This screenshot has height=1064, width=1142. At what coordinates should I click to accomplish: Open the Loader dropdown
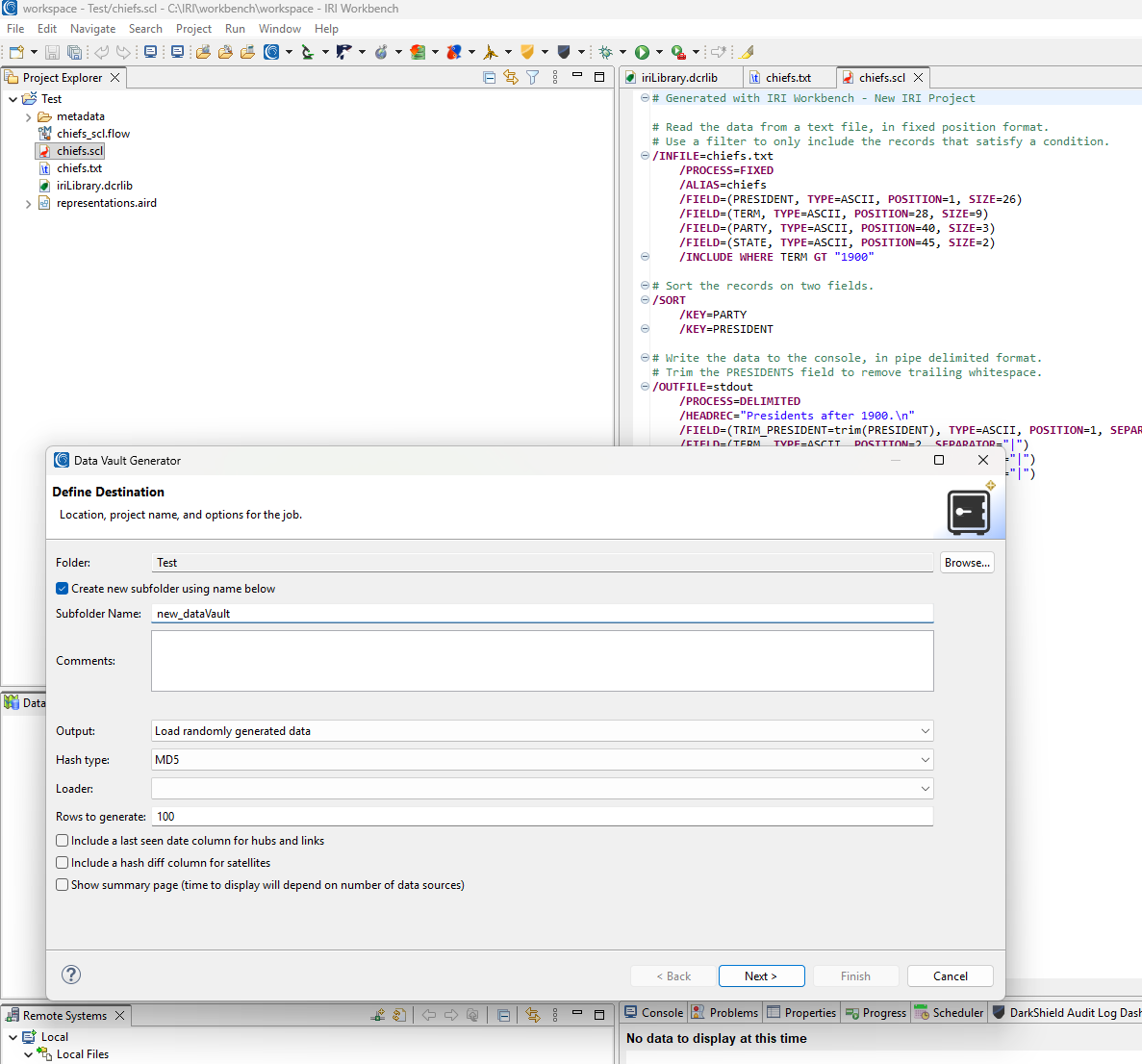542,789
